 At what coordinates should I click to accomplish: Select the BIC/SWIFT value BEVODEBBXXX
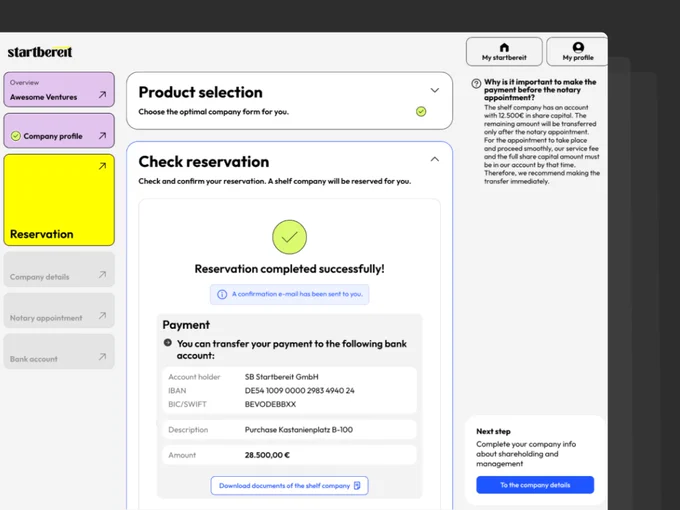(270, 404)
